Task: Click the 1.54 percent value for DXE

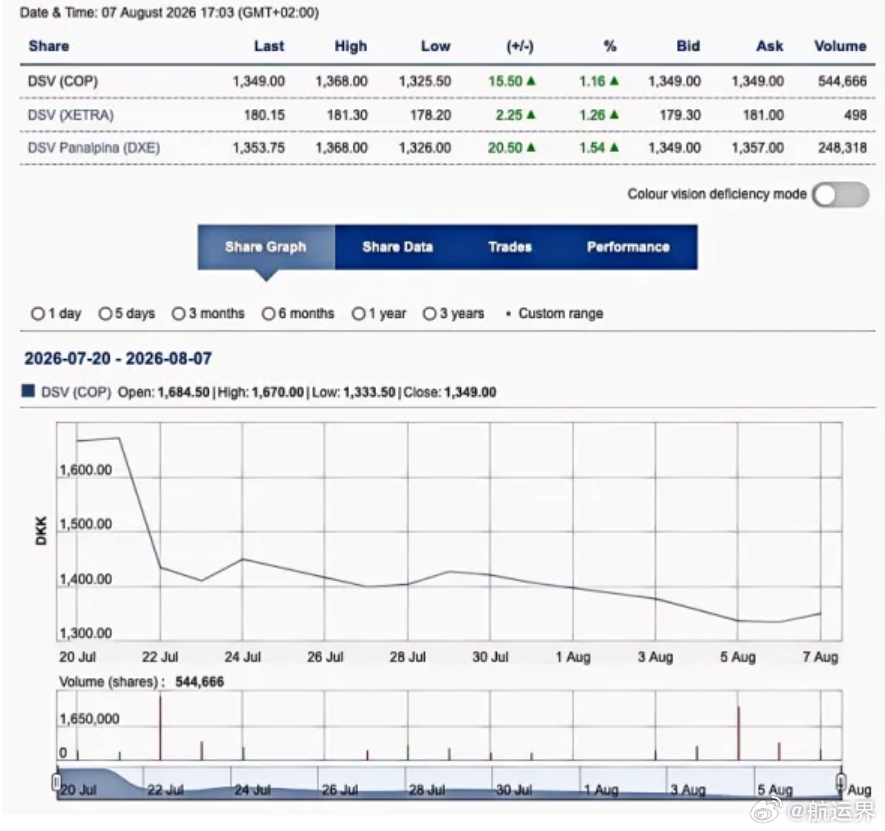Action: coord(592,148)
